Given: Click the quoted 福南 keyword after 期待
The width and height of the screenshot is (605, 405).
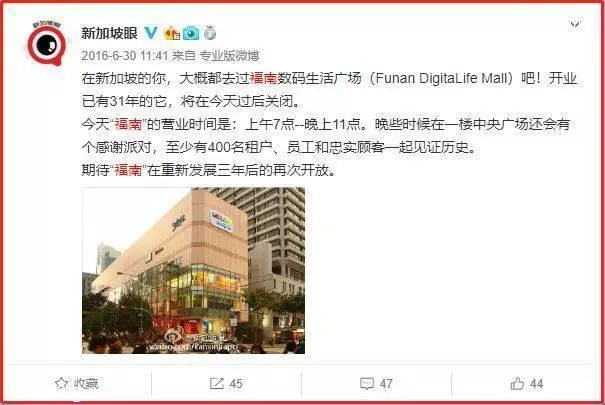Looking at the screenshot, I should [128, 170].
